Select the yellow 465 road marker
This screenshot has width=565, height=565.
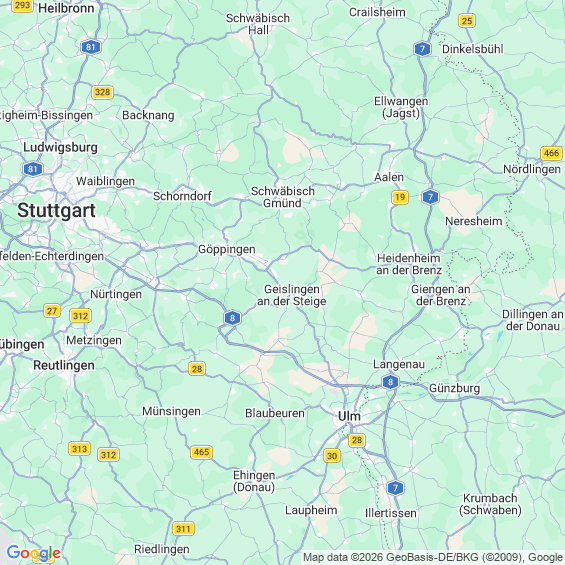click(201, 452)
